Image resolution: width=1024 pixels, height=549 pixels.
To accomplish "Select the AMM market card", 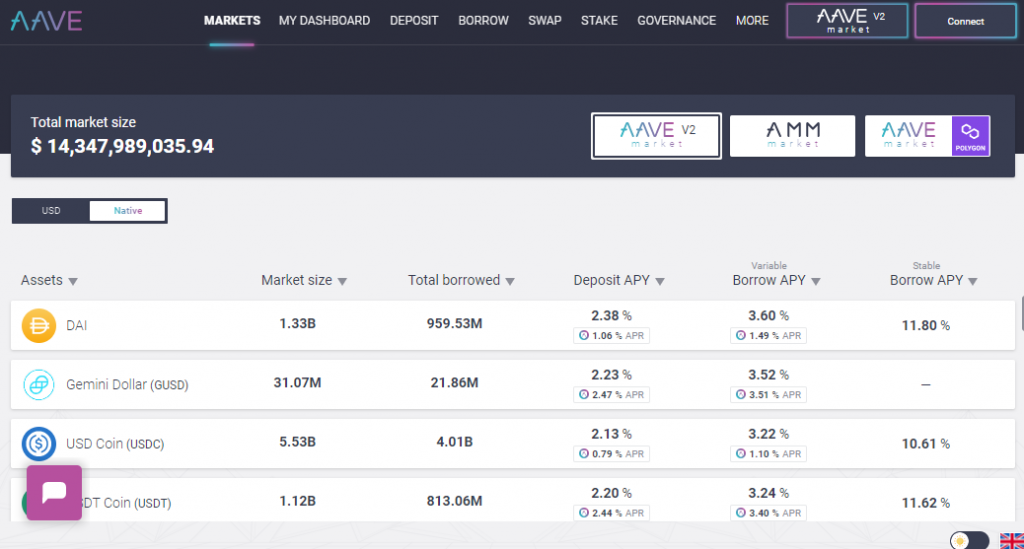I will point(792,136).
